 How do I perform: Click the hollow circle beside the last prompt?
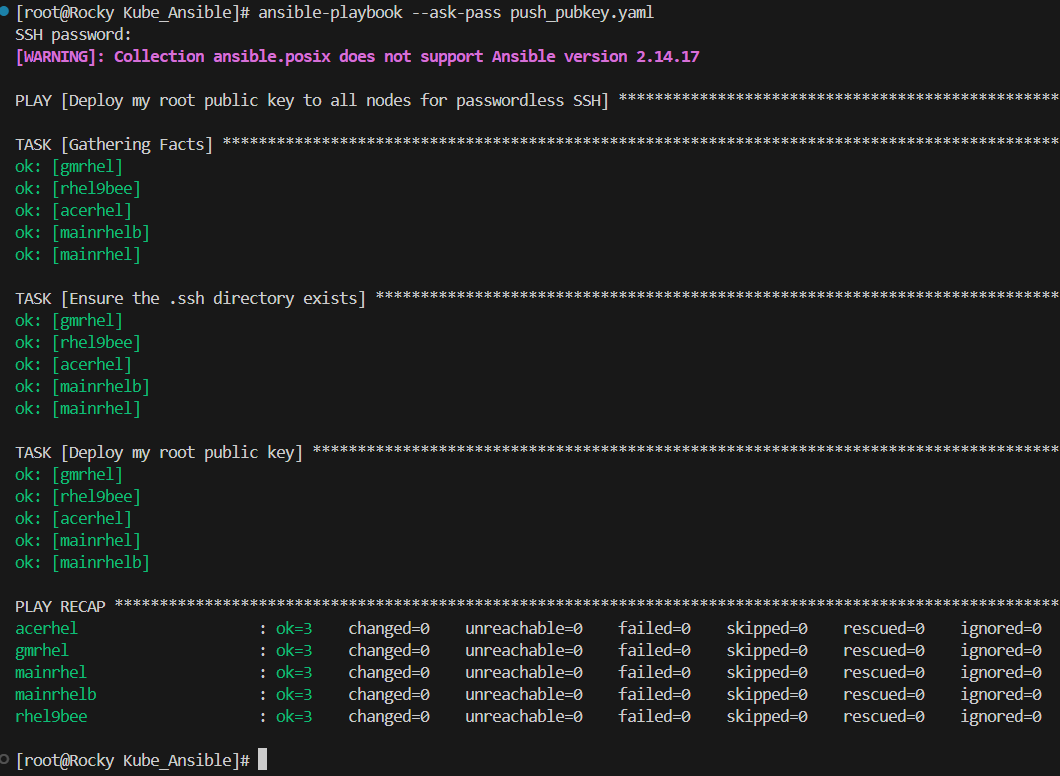click(6, 757)
